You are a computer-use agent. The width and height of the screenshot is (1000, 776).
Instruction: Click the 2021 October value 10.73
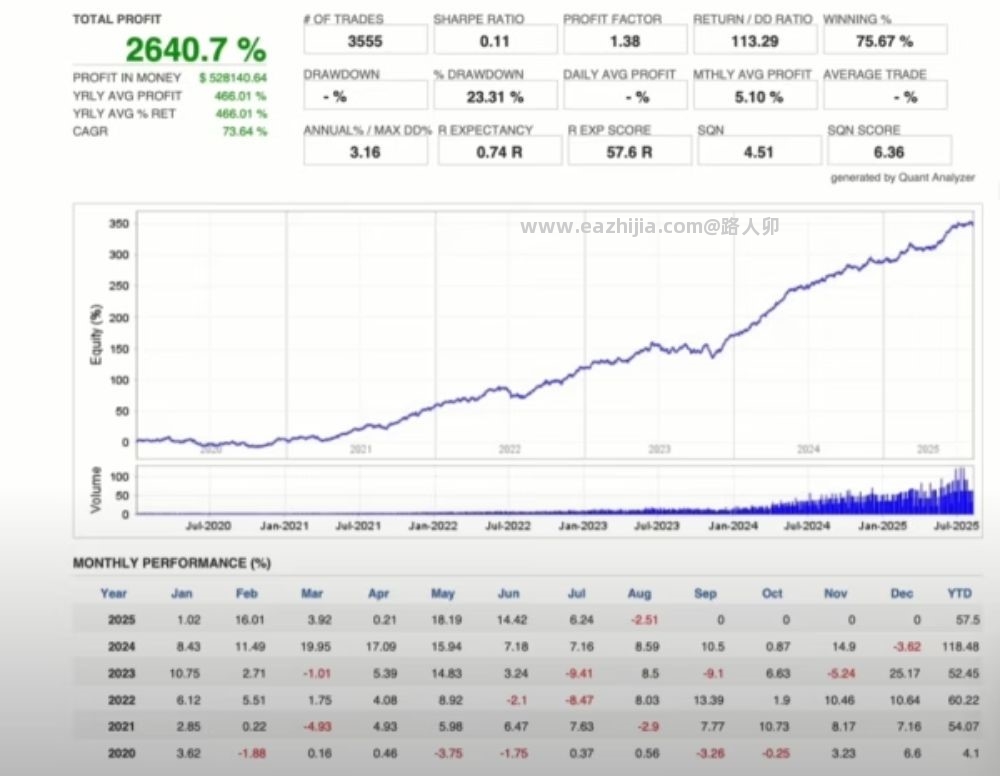click(774, 726)
